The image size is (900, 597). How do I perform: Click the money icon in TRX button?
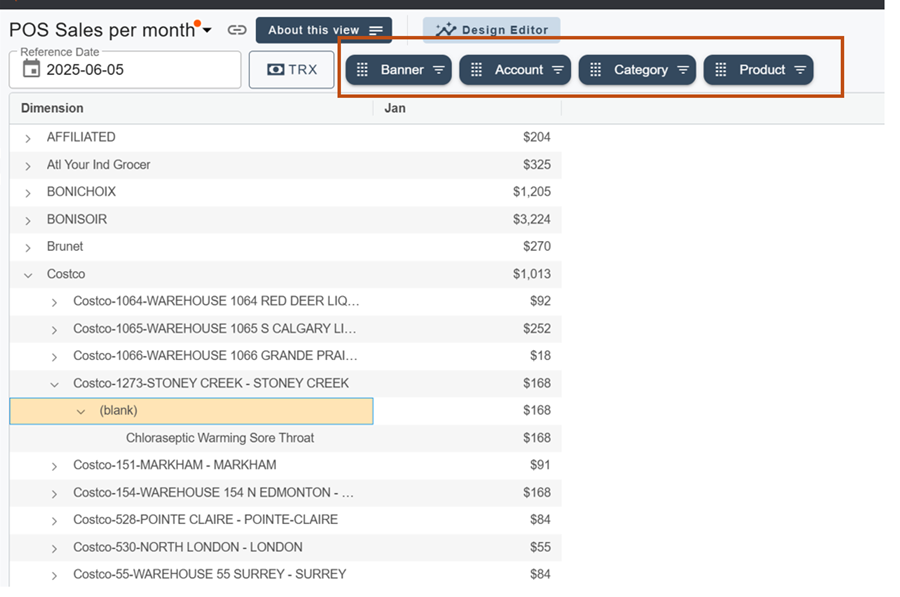276,69
